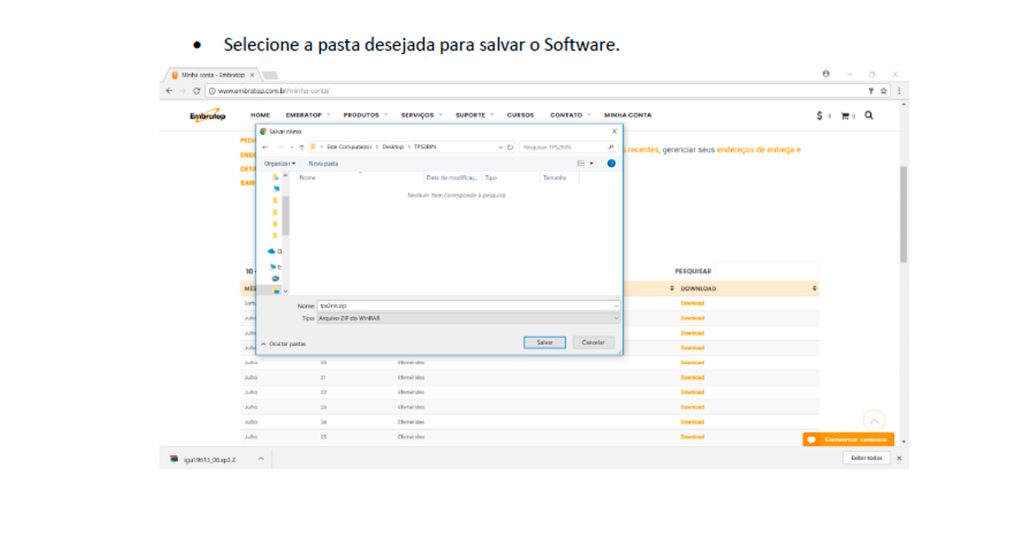
Task: Click the Cancelar button
Action: click(593, 342)
